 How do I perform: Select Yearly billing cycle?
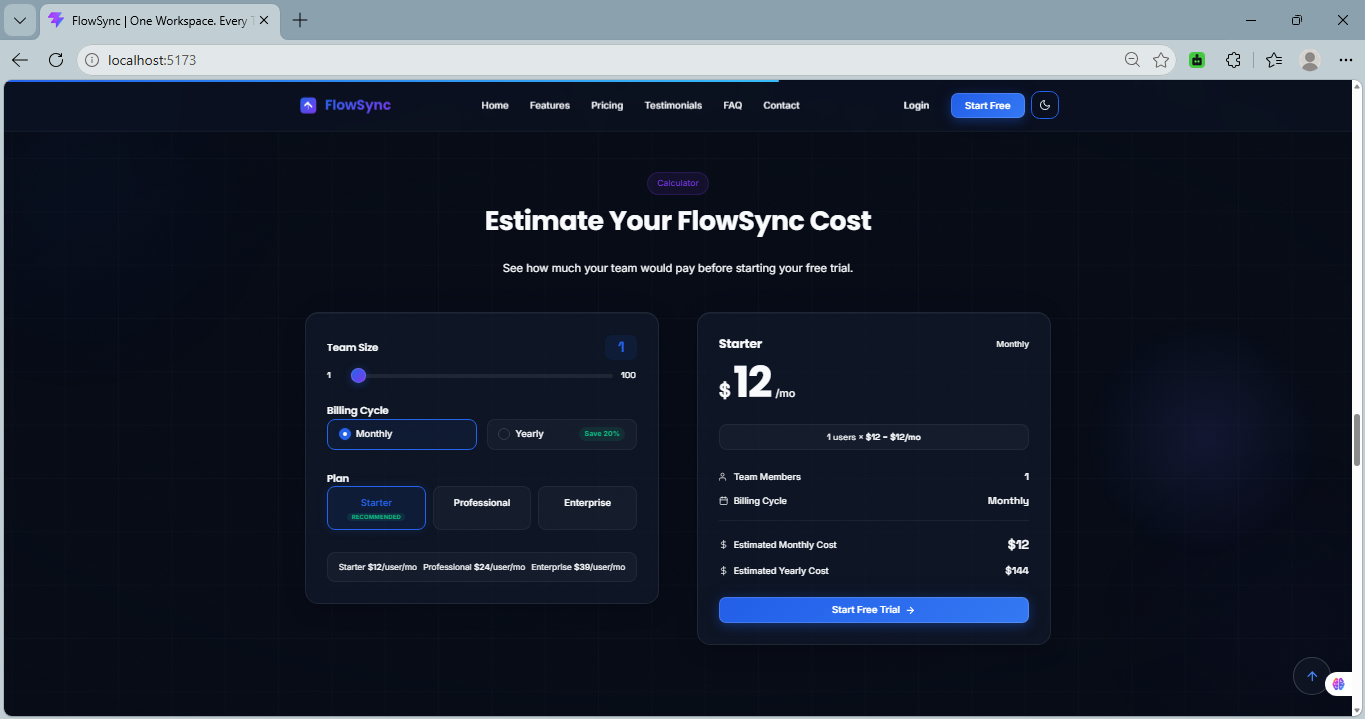click(561, 434)
